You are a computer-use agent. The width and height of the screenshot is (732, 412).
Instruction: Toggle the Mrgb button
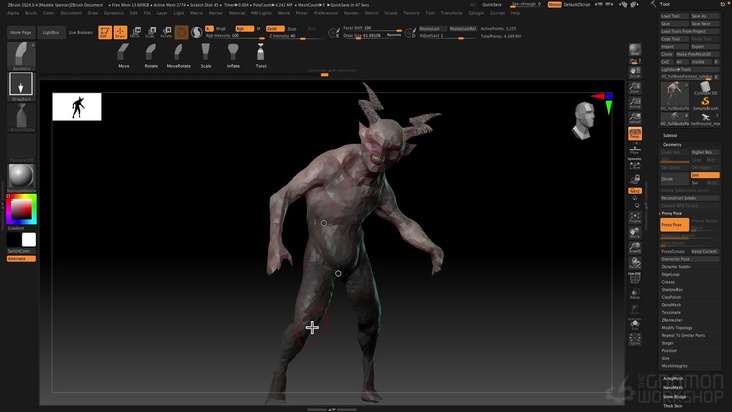coord(221,29)
